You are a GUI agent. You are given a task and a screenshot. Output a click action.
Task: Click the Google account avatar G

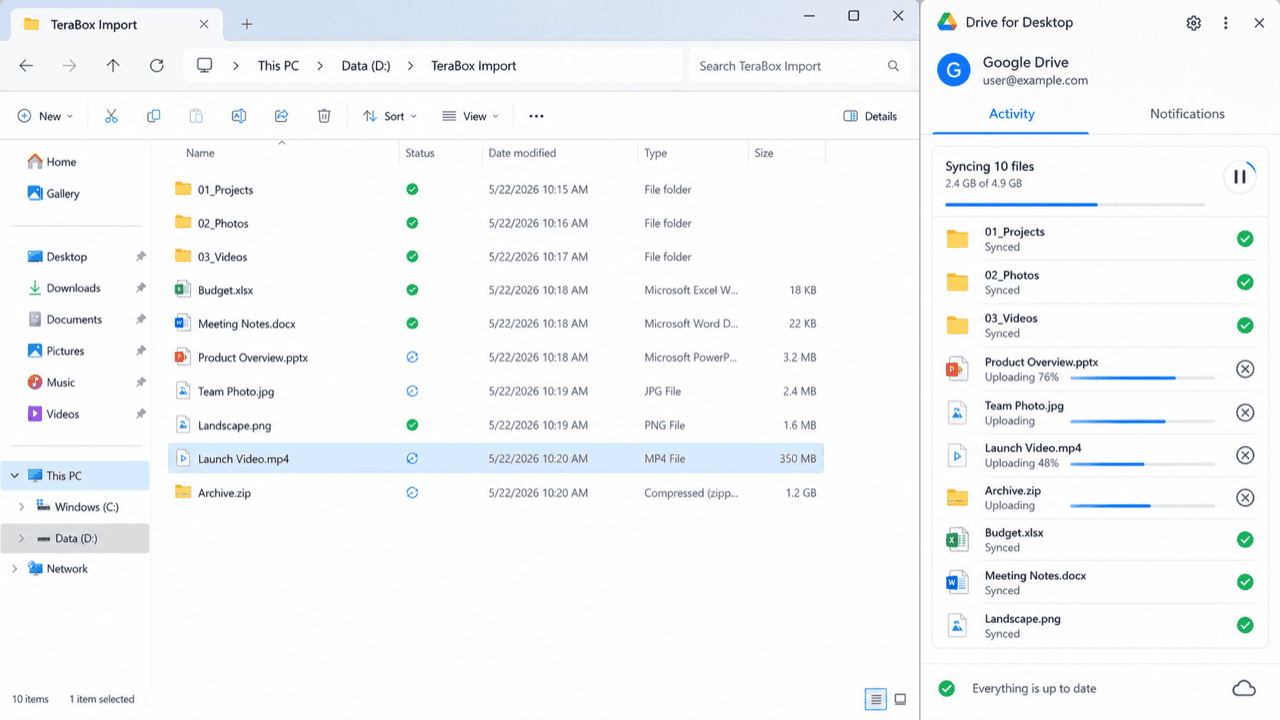tap(954, 70)
